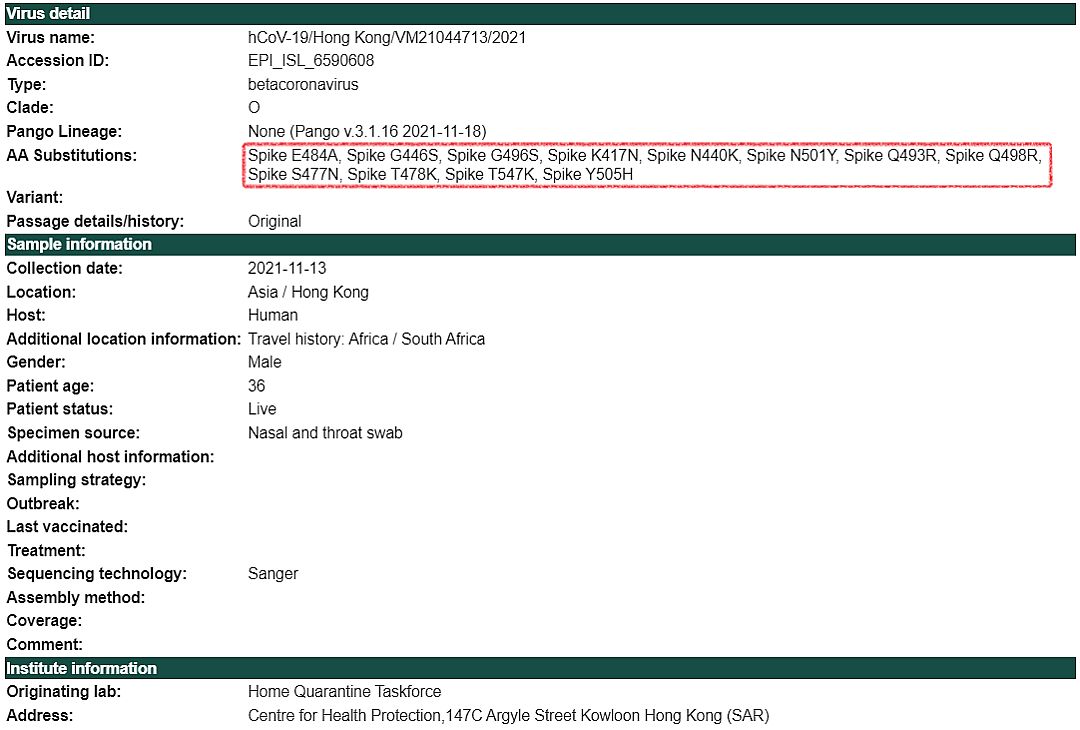
Task: Click the betacoronavirus type value
Action: coord(303,85)
